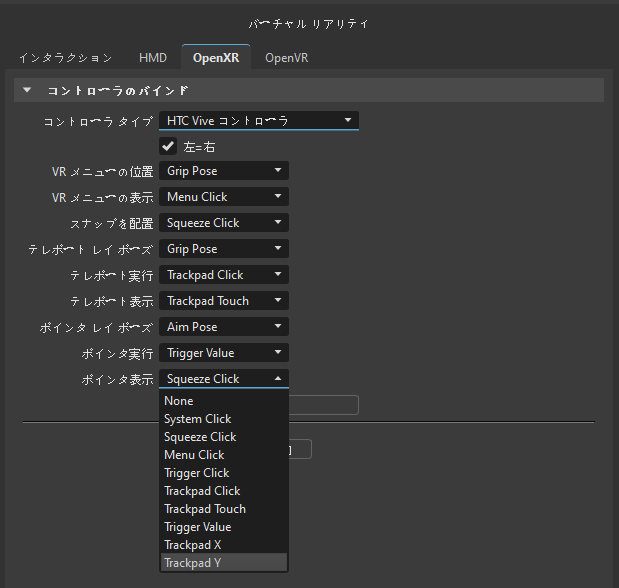Open the ポインタ レイ ポーズ dropdown
This screenshot has width=619, height=588.
(x=224, y=327)
